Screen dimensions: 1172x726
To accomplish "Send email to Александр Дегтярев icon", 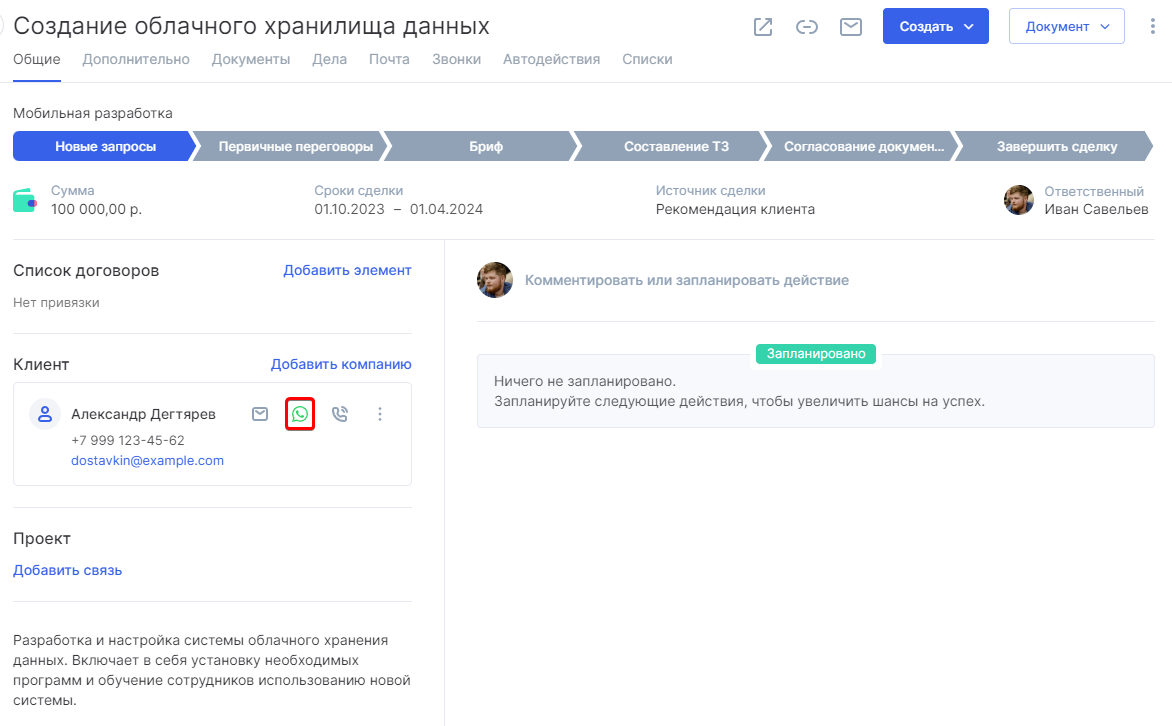I will pos(260,414).
